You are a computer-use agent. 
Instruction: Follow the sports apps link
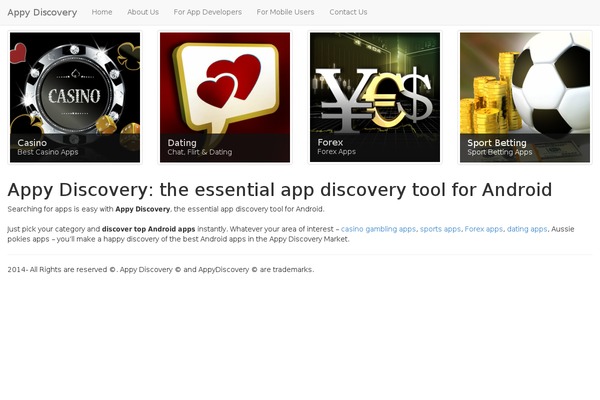tap(440, 229)
